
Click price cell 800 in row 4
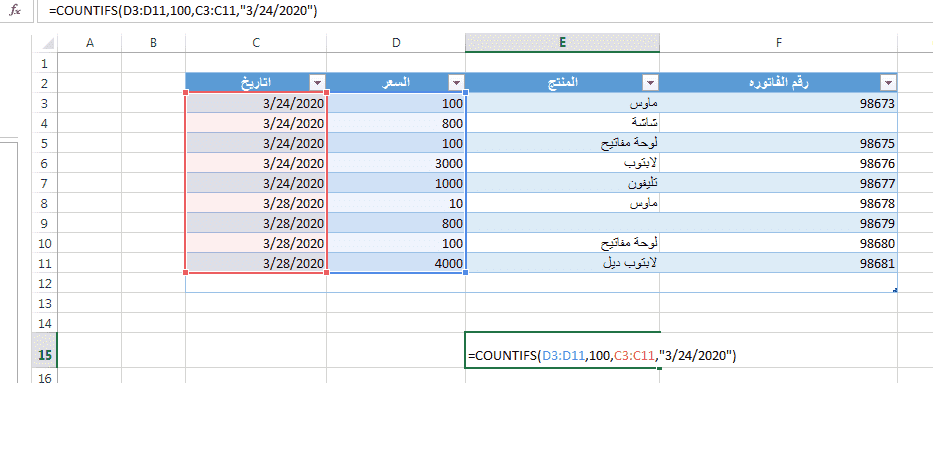396,123
